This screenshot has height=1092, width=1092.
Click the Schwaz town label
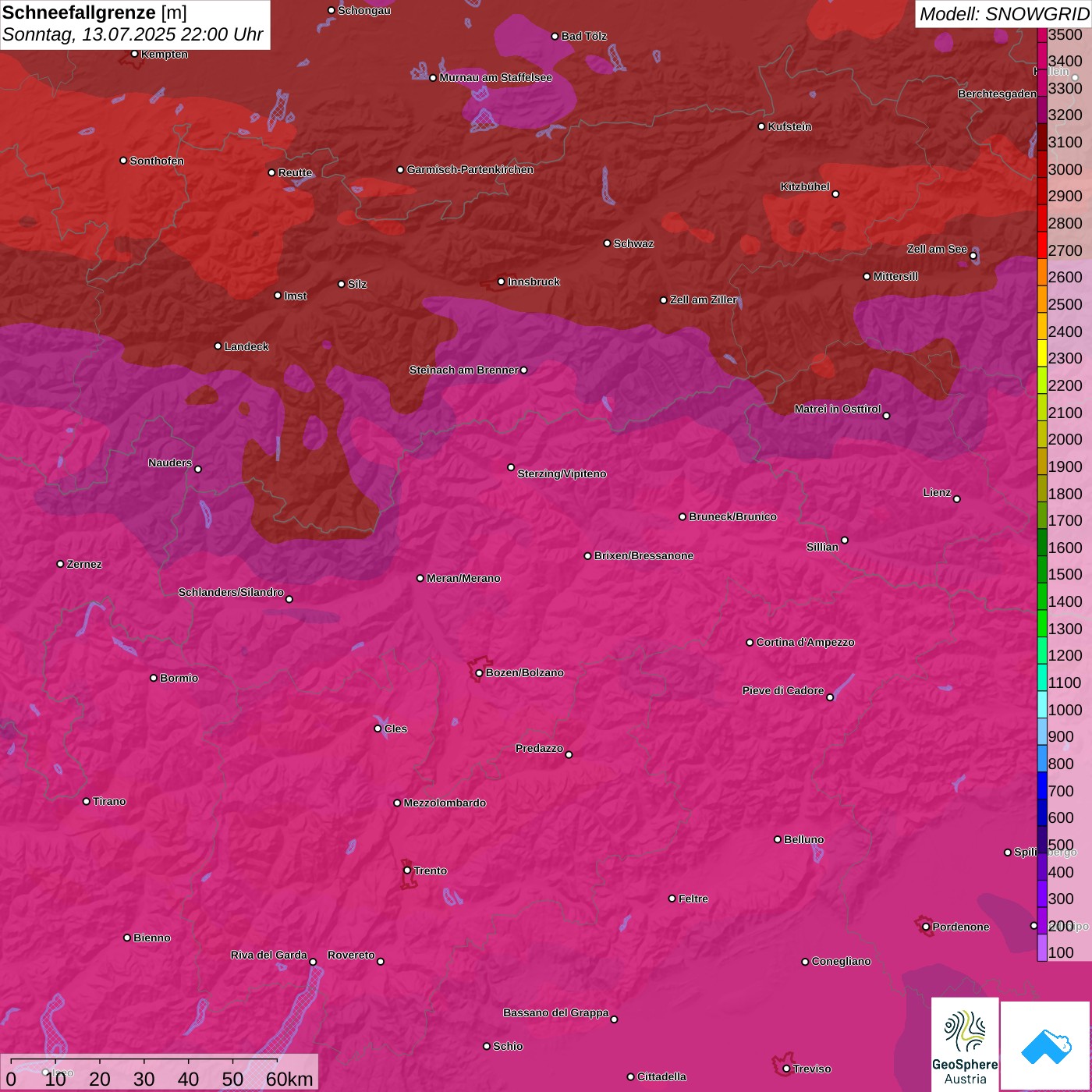coord(633,243)
